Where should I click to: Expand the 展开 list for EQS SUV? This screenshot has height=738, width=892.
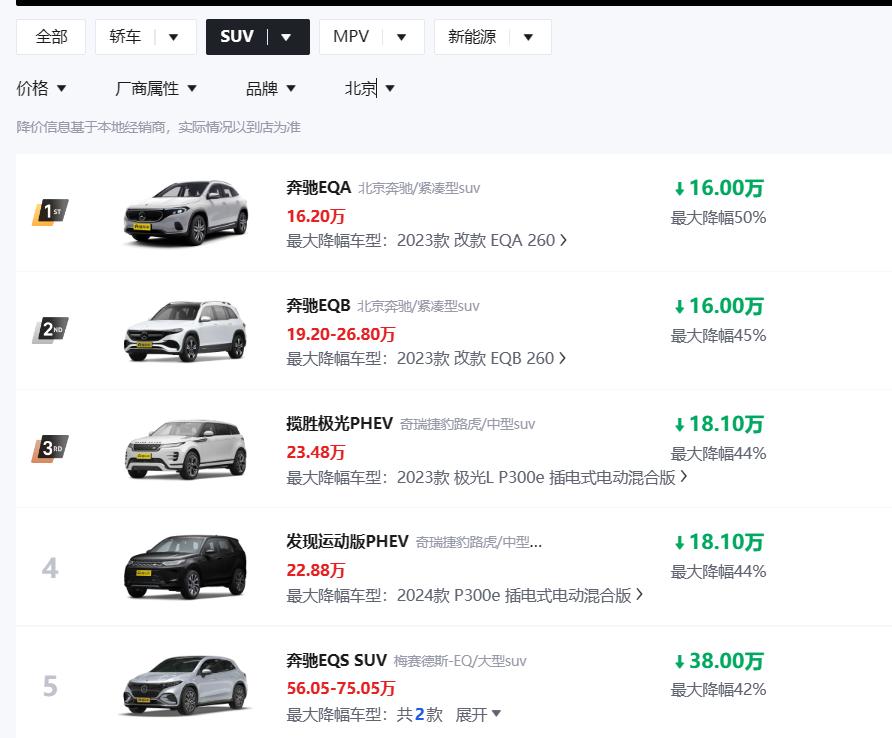pos(478,714)
